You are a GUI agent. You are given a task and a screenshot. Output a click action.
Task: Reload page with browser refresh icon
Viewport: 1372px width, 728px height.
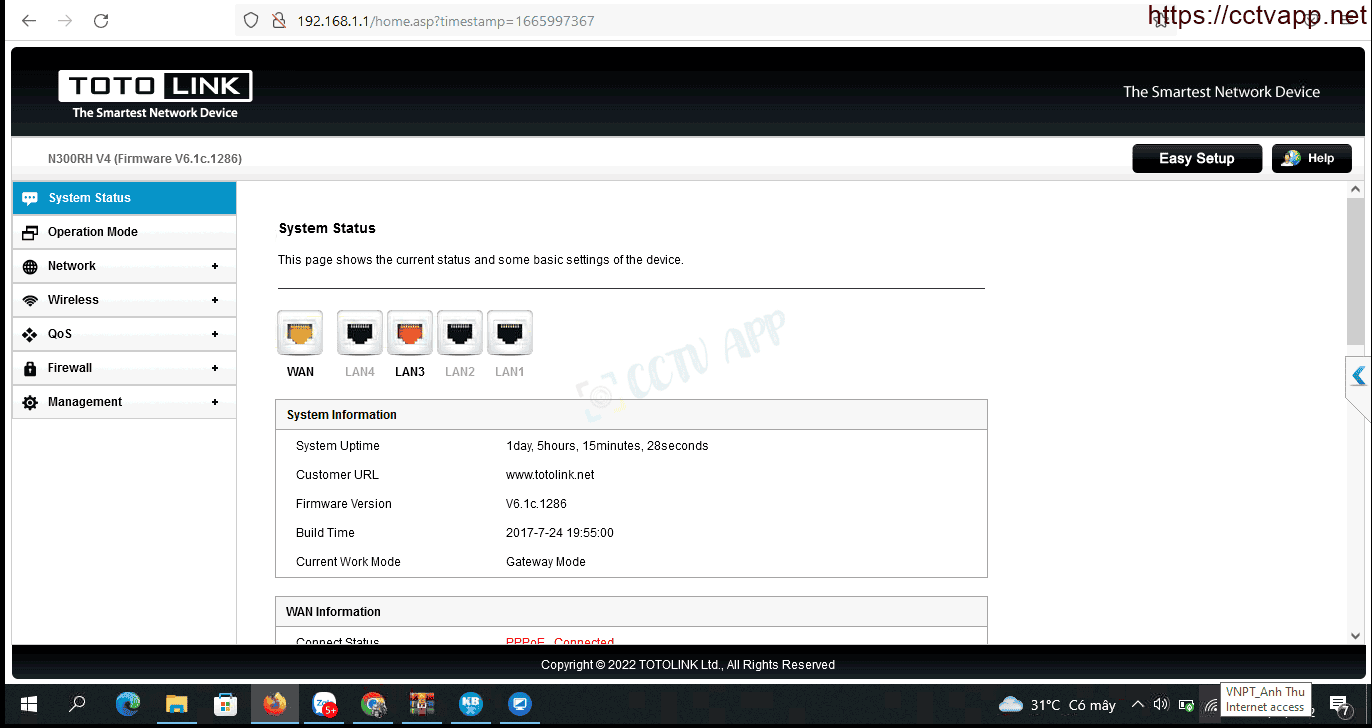tap(101, 20)
